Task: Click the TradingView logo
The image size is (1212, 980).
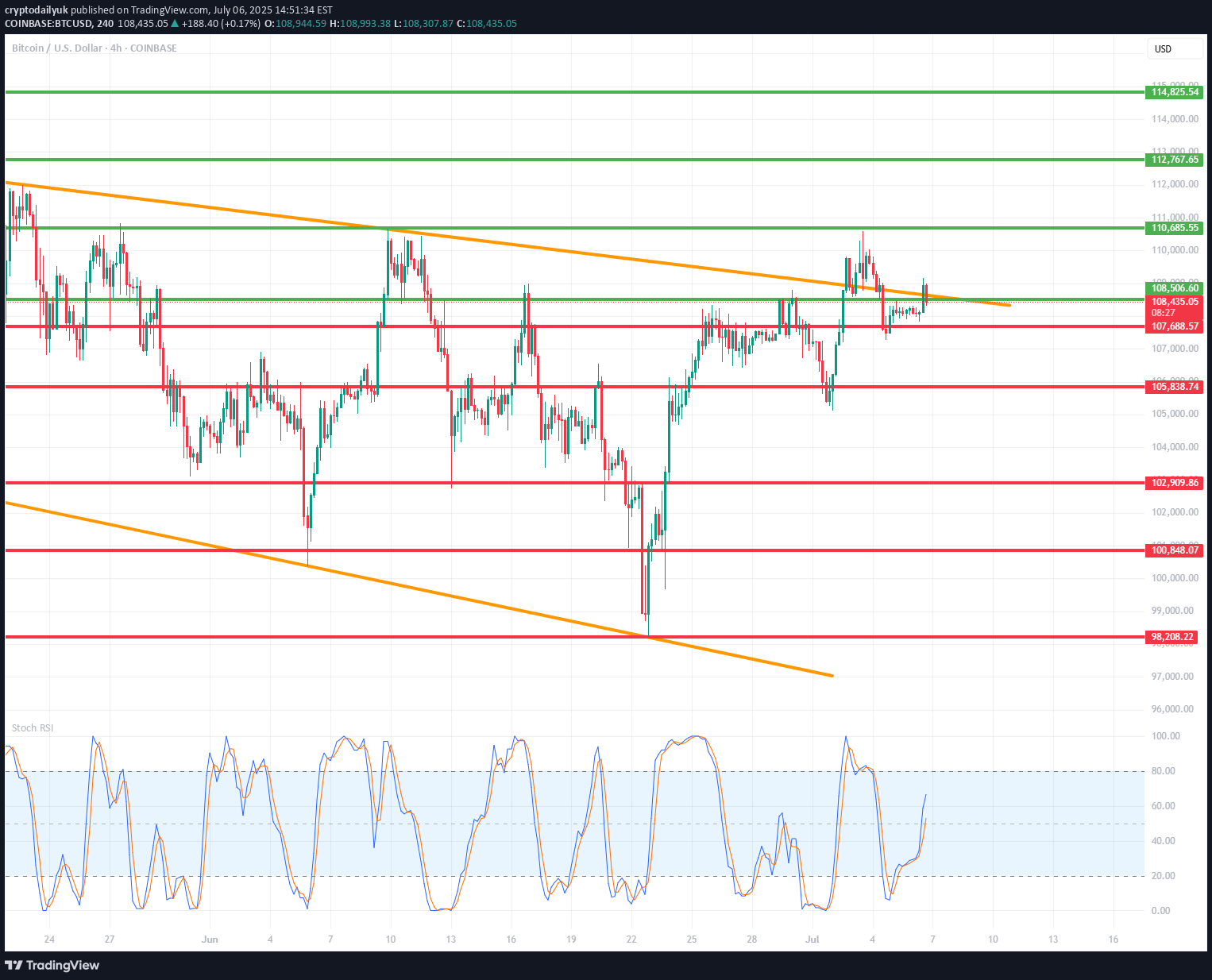Action: (x=52, y=965)
